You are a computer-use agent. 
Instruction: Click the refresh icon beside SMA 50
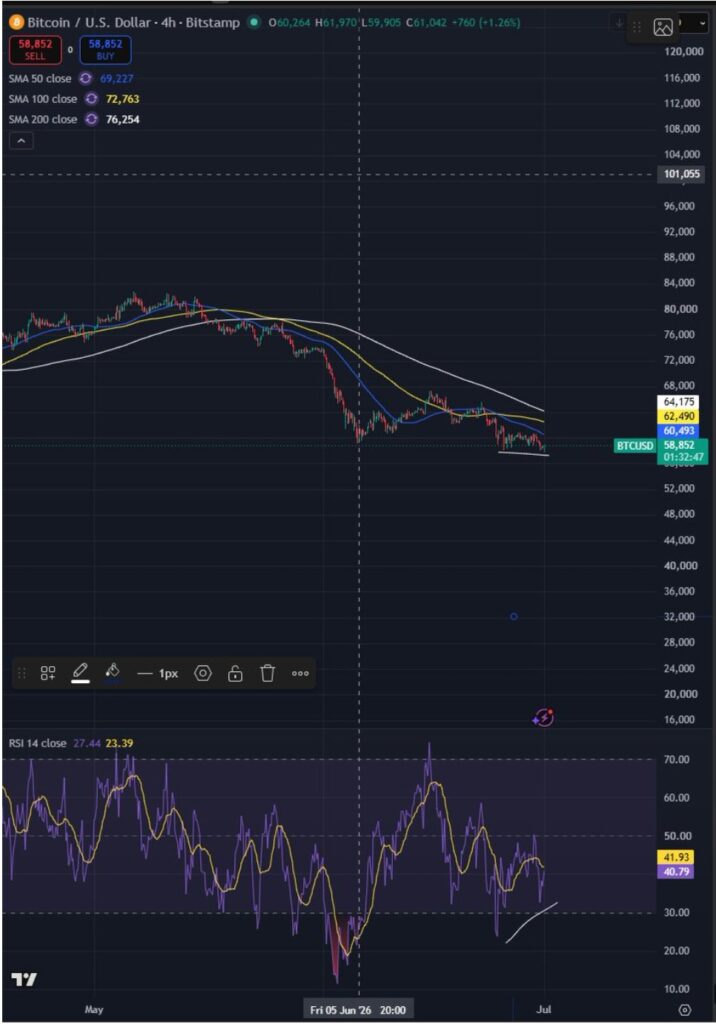(86, 78)
